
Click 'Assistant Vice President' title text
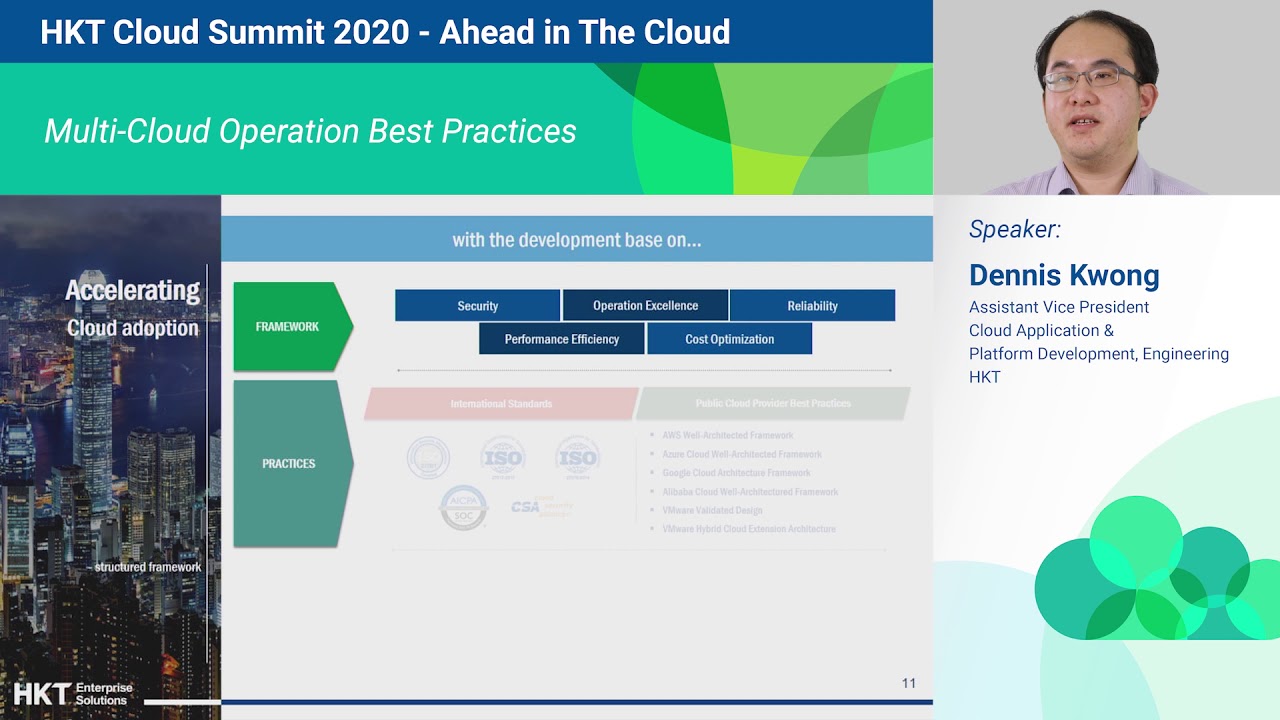[x=1059, y=307]
